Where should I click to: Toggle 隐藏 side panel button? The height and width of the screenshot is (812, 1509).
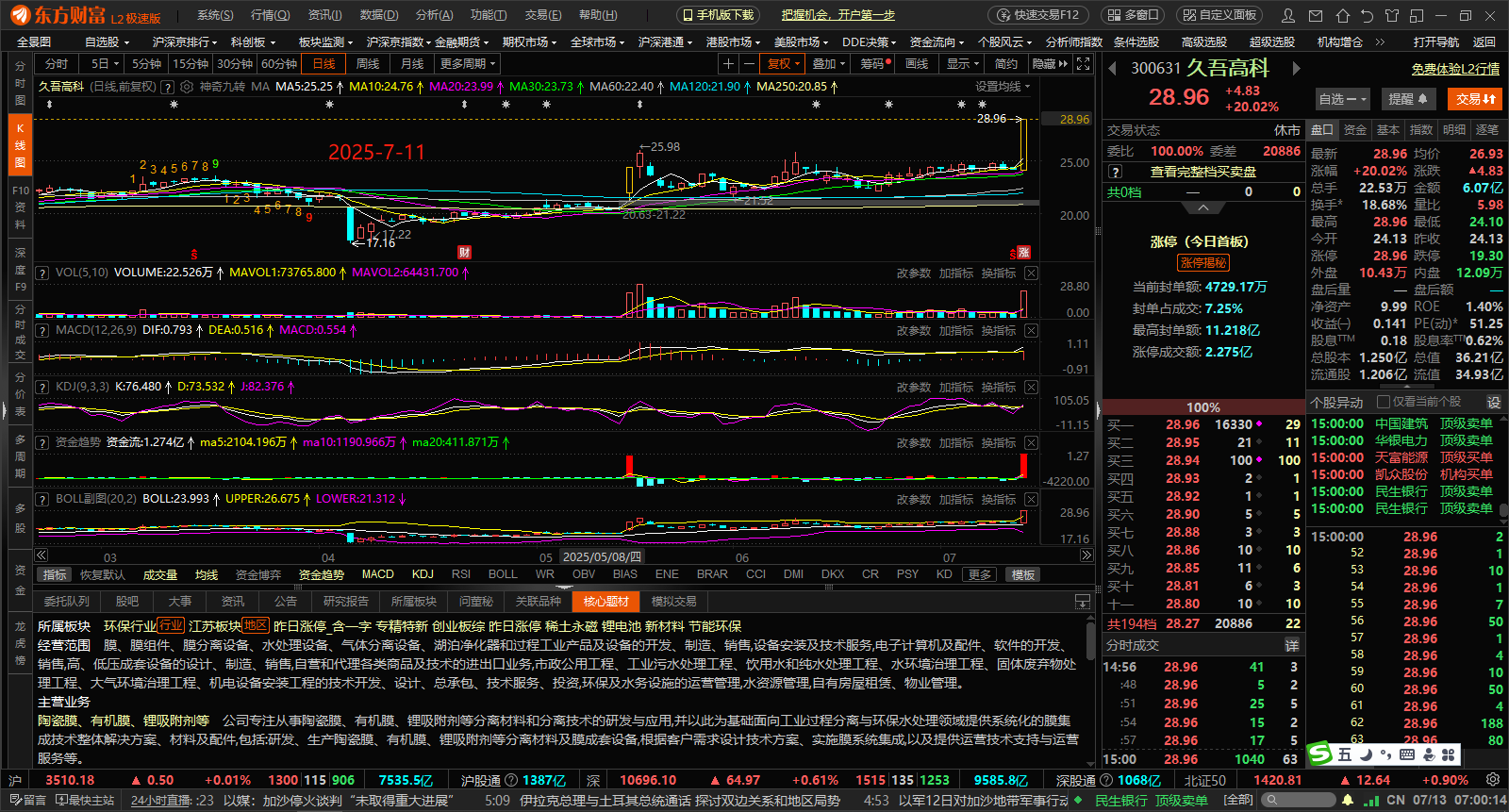tap(1050, 63)
